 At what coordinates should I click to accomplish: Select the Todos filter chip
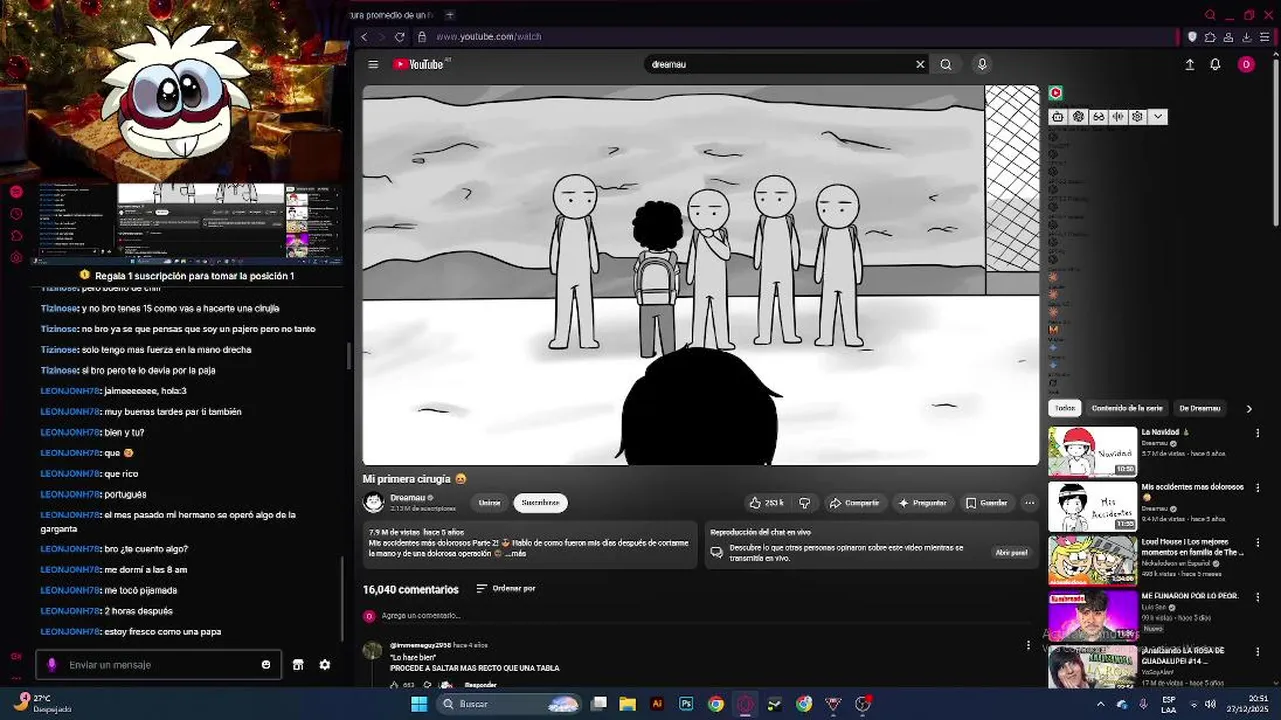tap(1065, 408)
